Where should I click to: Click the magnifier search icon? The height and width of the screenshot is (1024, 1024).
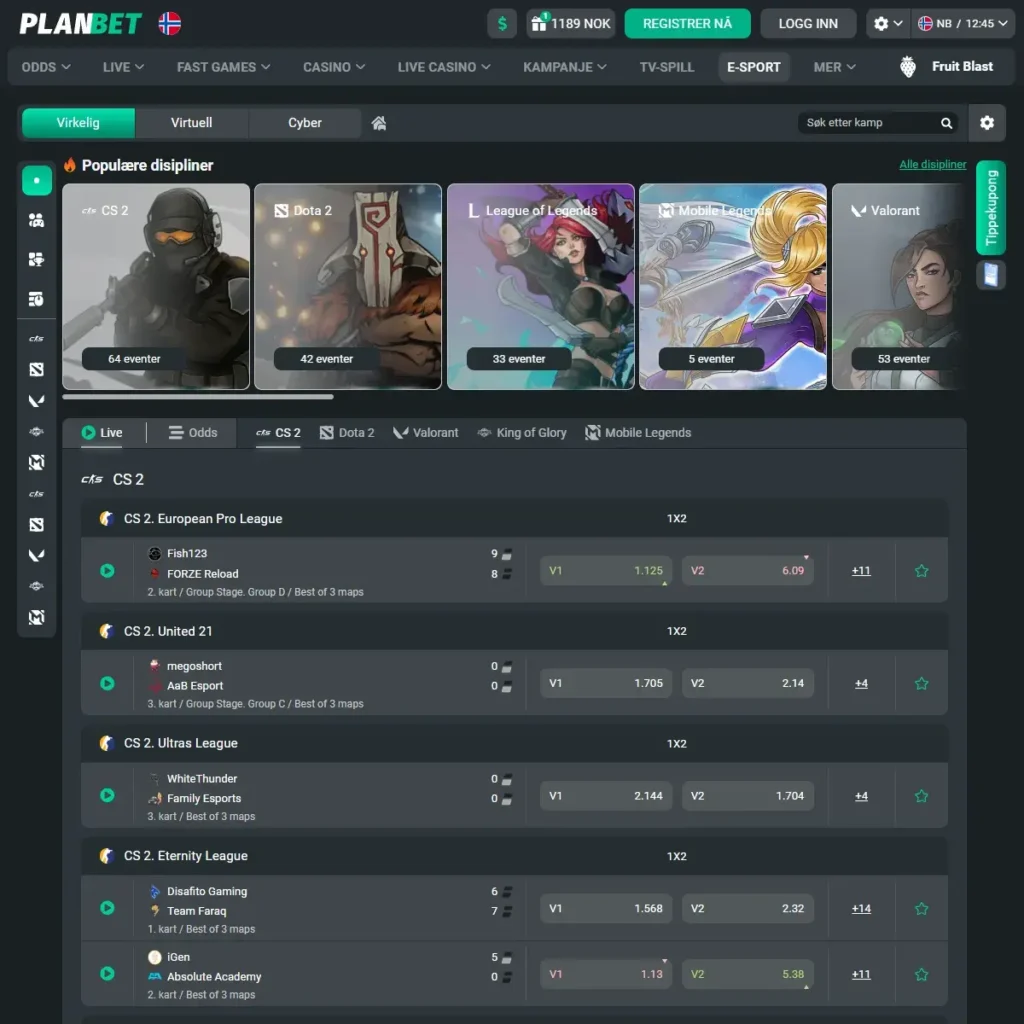[946, 123]
